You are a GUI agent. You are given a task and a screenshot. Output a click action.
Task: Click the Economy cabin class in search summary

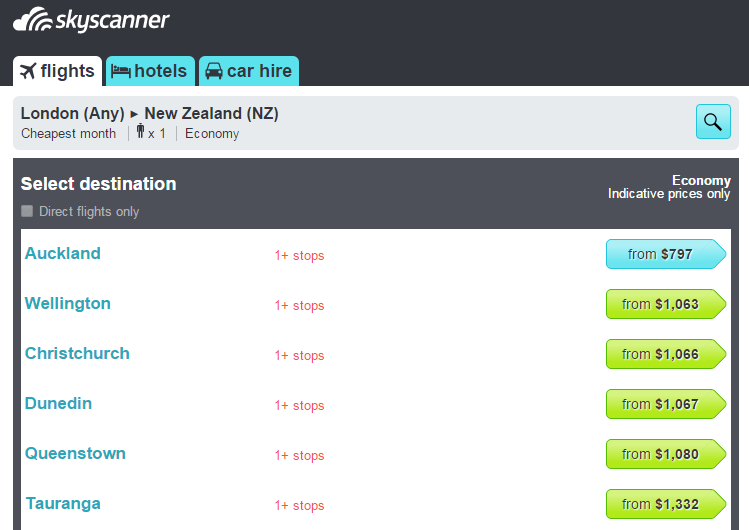pyautogui.click(x=212, y=134)
